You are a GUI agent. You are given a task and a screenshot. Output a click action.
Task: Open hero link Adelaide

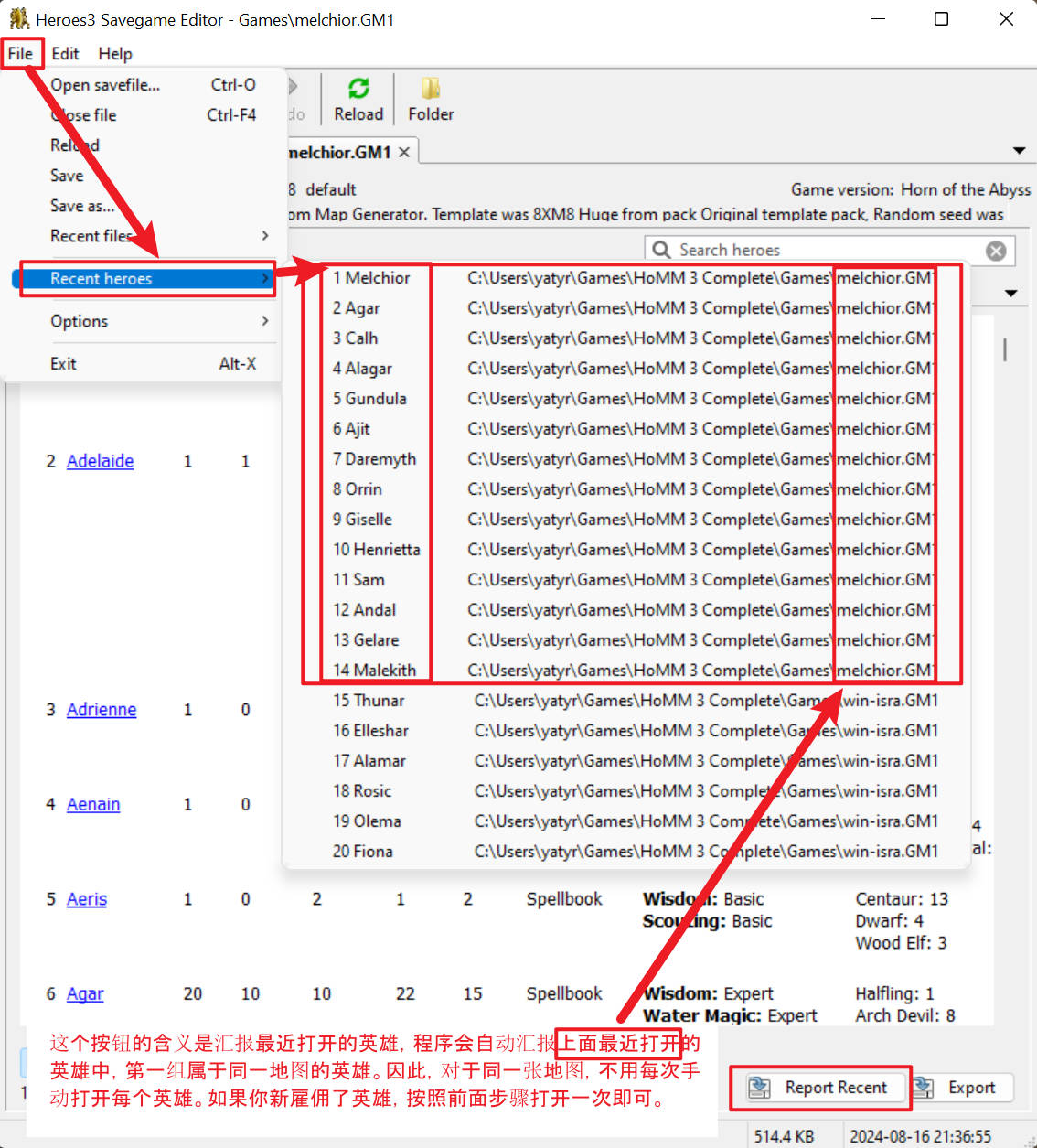(x=101, y=461)
